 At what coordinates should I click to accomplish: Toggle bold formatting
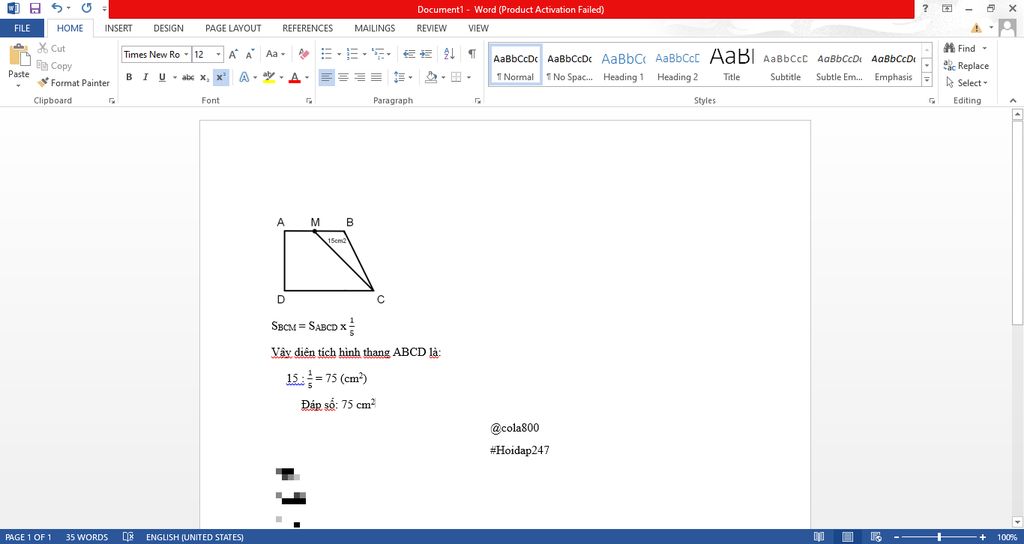[x=129, y=77]
